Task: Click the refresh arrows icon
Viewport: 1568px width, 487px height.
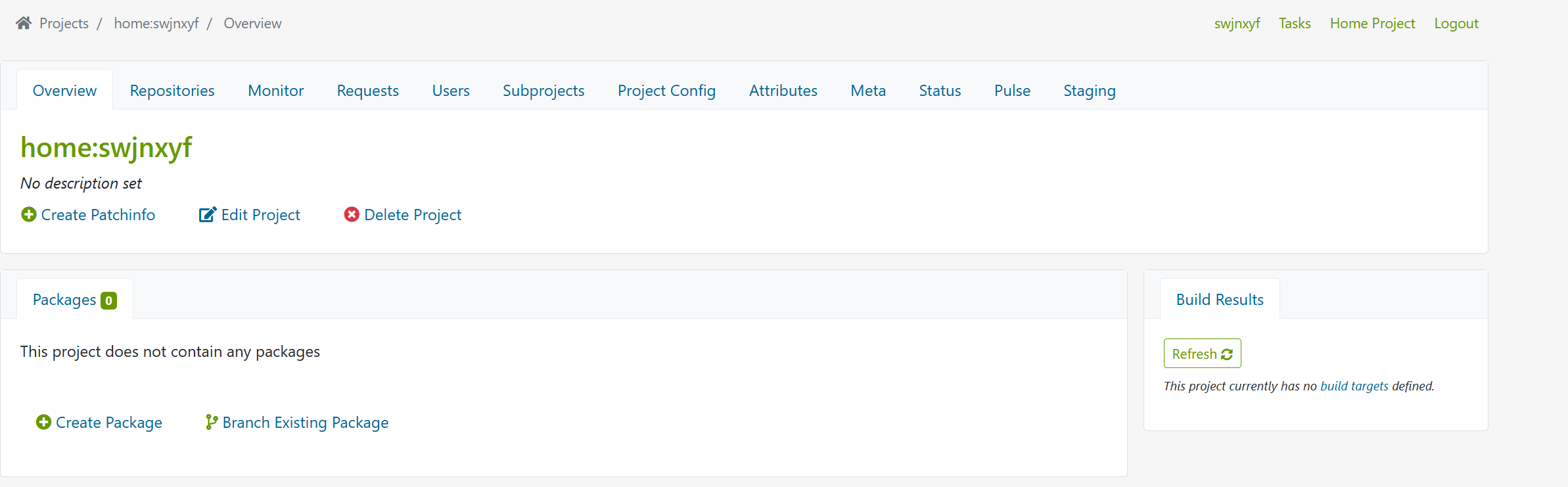Action: coord(1227,354)
